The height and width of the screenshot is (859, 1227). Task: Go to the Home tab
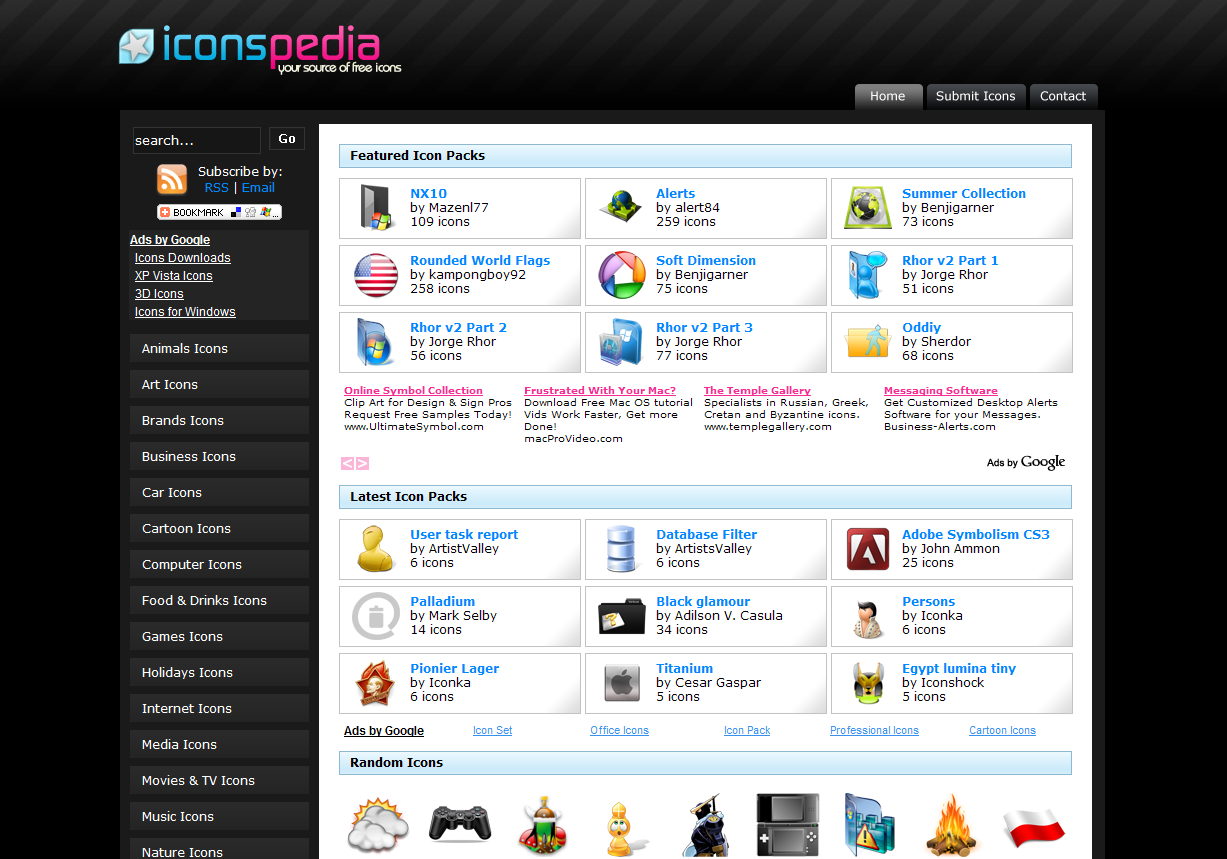(888, 96)
